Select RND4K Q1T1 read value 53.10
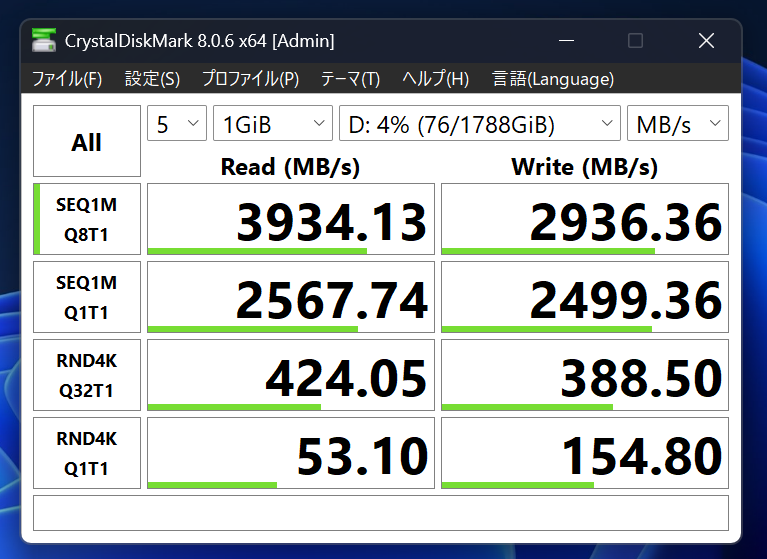Viewport: 767px width, 559px height. (291, 453)
